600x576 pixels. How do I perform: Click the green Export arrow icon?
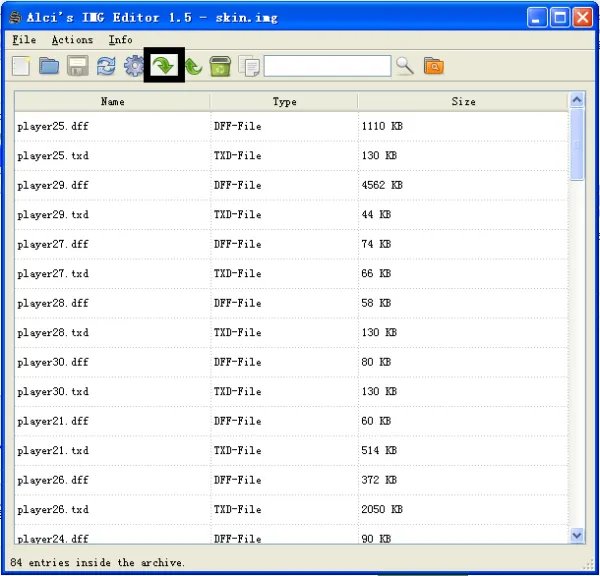pyautogui.click(x=193, y=66)
